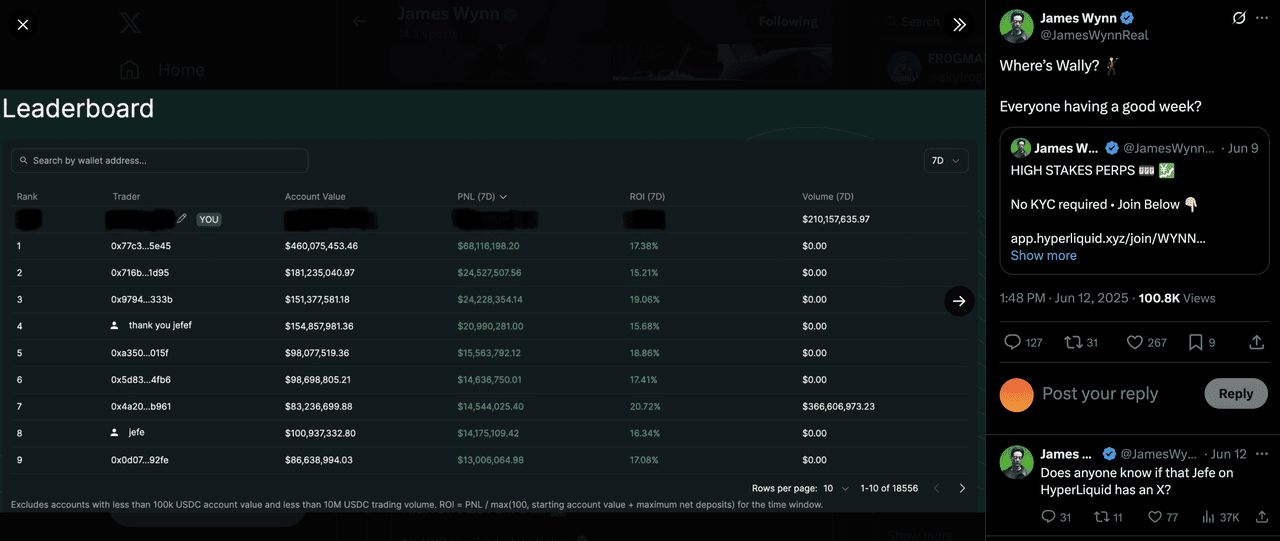This screenshot has height=541, width=1280.
Task: Open the 7D time window dropdown
Action: point(945,161)
